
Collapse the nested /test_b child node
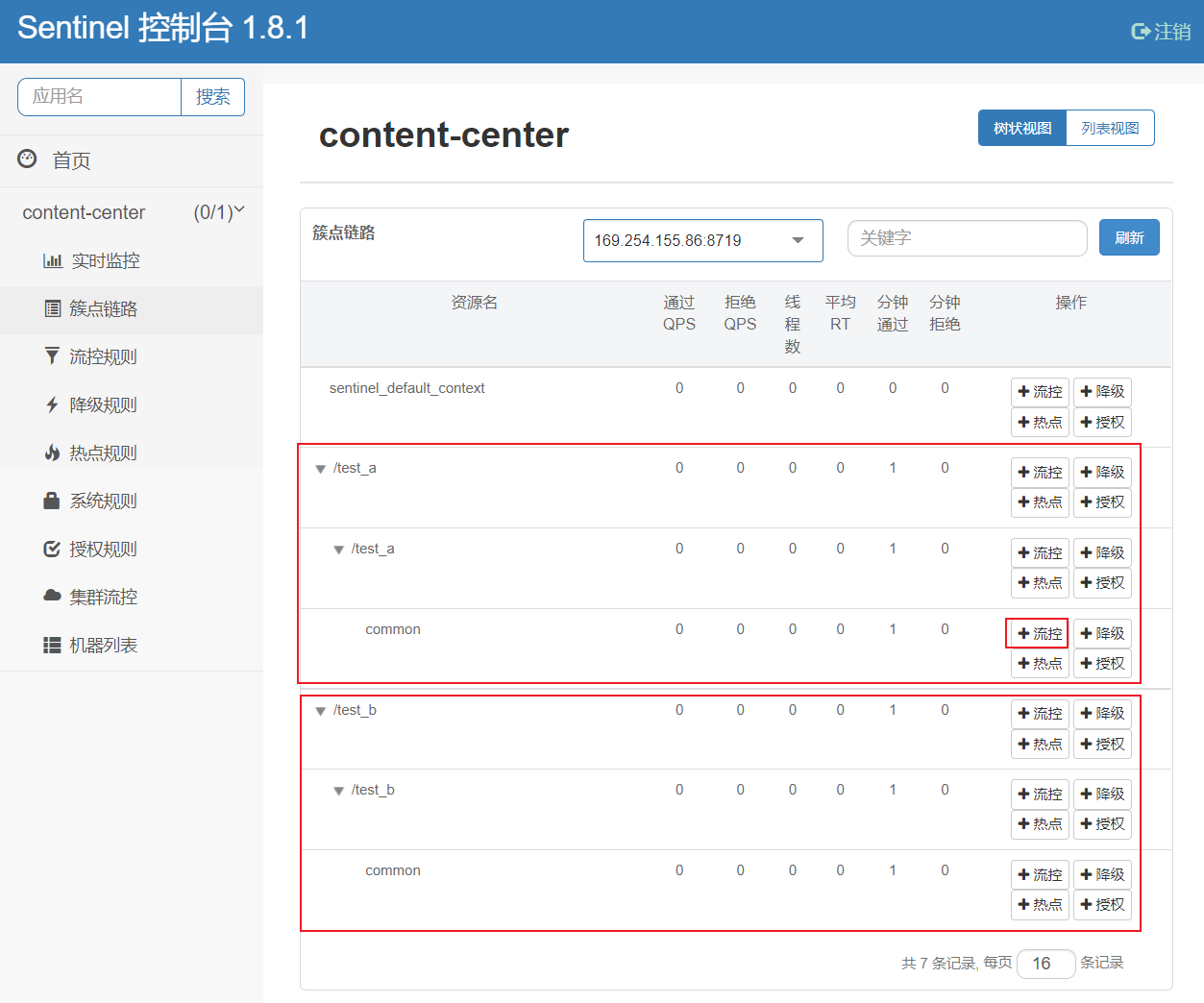[338, 791]
